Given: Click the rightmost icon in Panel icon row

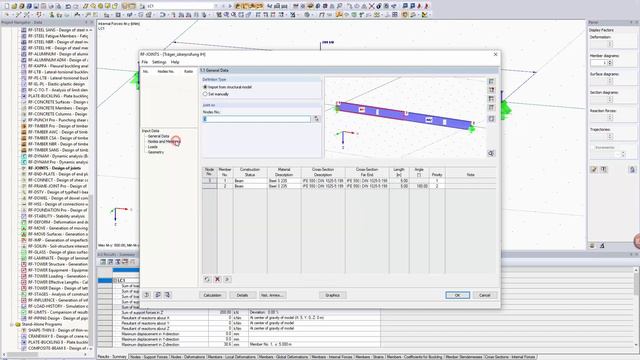Looking at the screenshot, I should click(x=632, y=169).
